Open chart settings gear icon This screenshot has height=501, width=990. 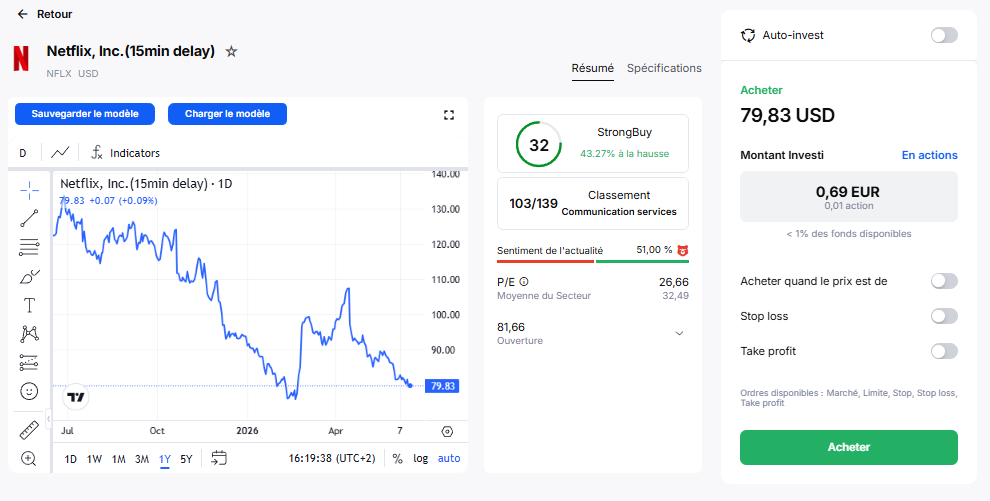(x=448, y=432)
